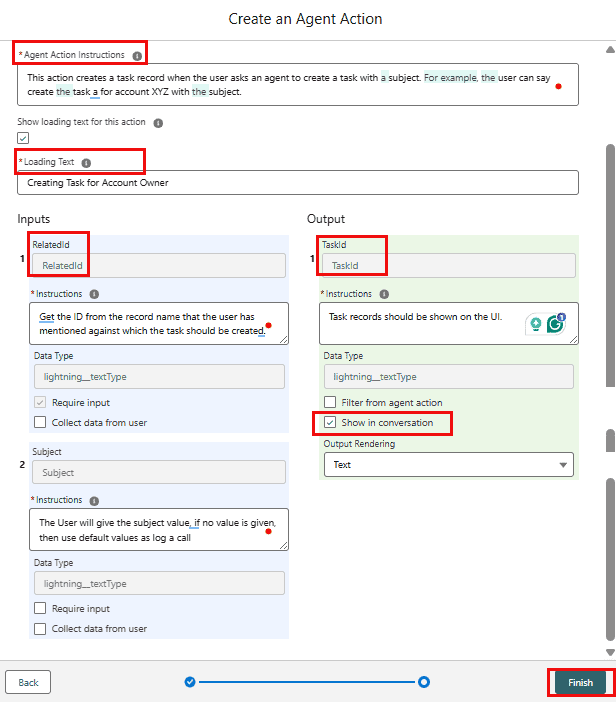Click the 'Inputs' section heading
The image size is (616, 702).
34,219
